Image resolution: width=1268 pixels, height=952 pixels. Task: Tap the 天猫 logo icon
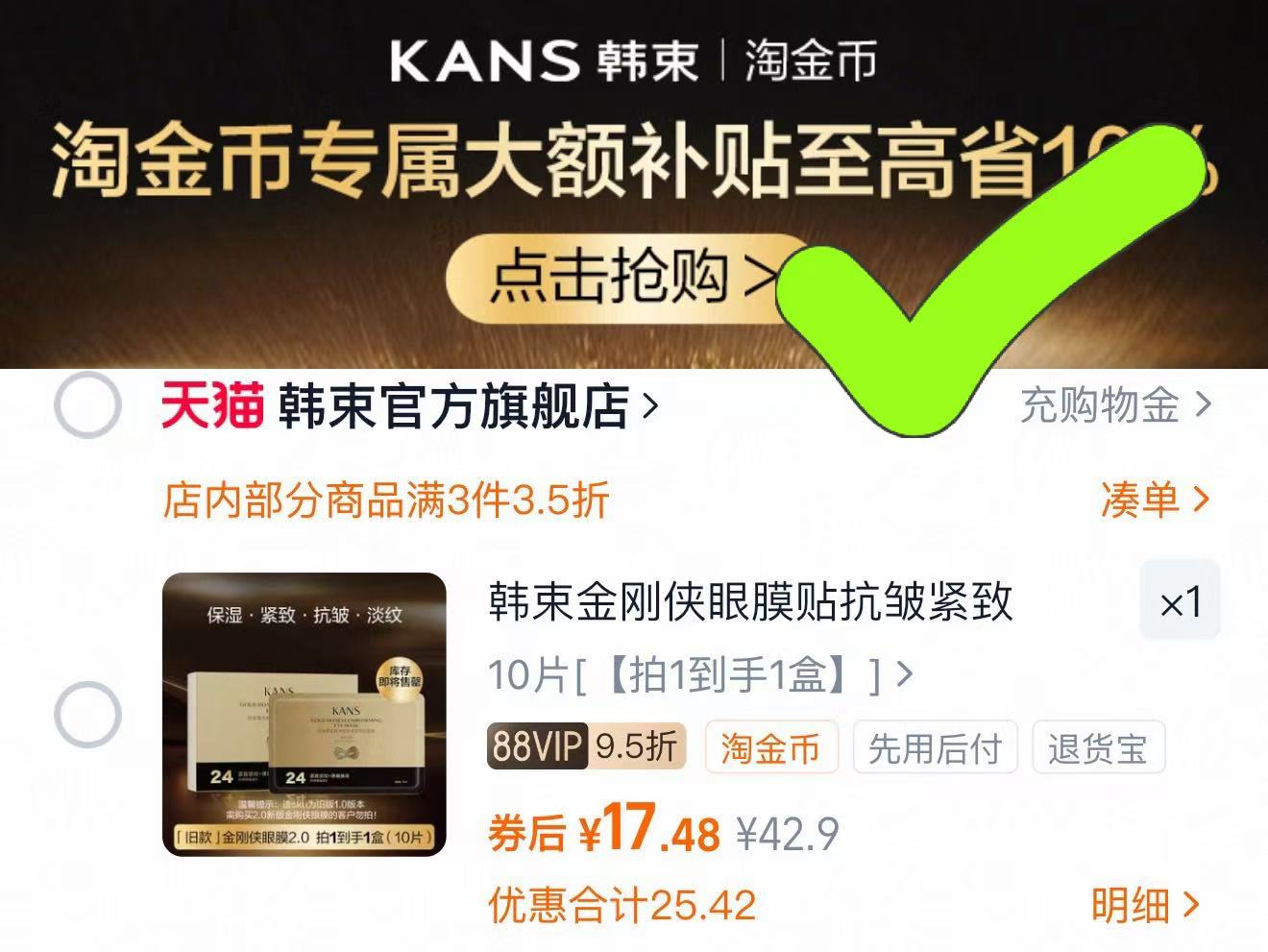tap(212, 404)
